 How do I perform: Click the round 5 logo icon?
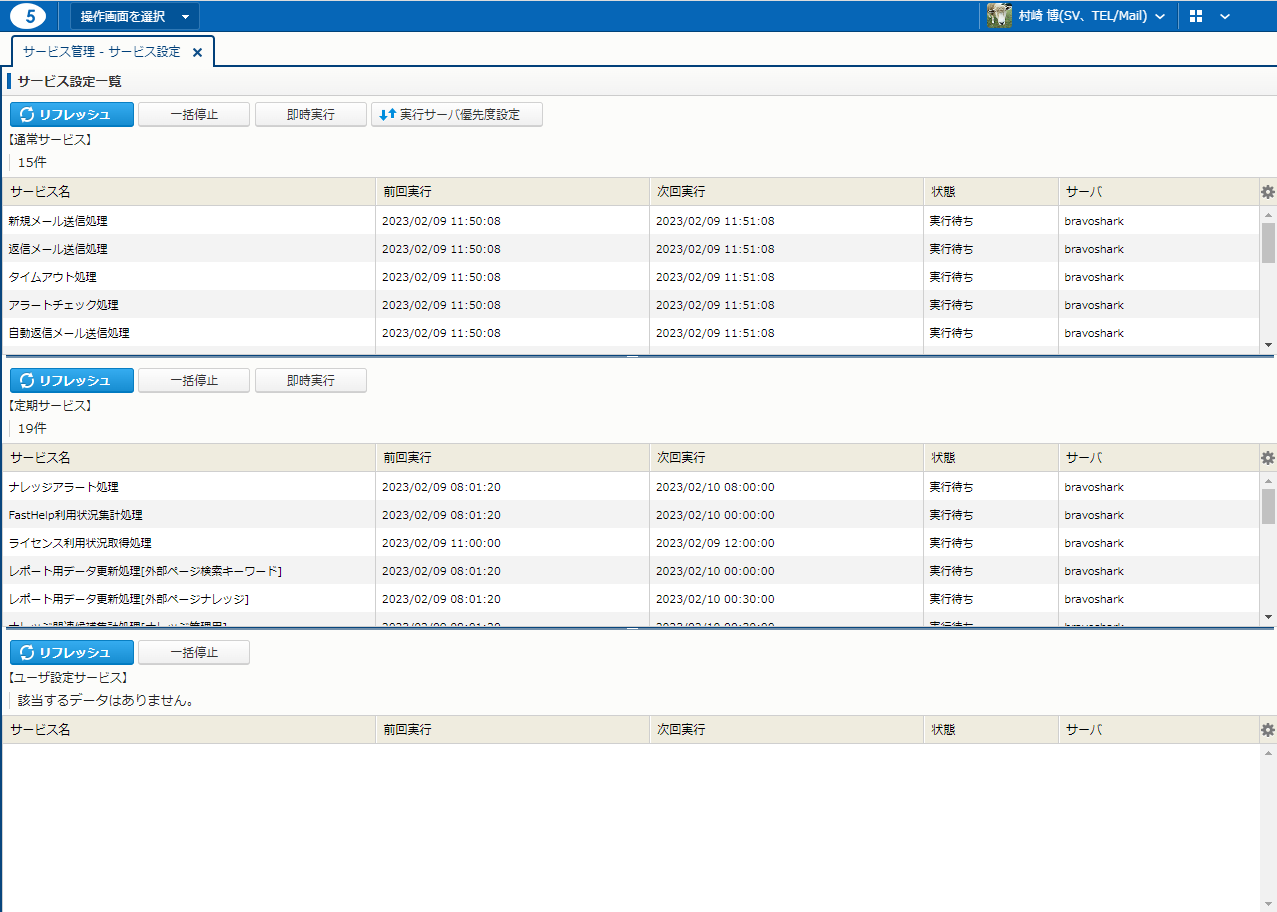pyautogui.click(x=29, y=16)
